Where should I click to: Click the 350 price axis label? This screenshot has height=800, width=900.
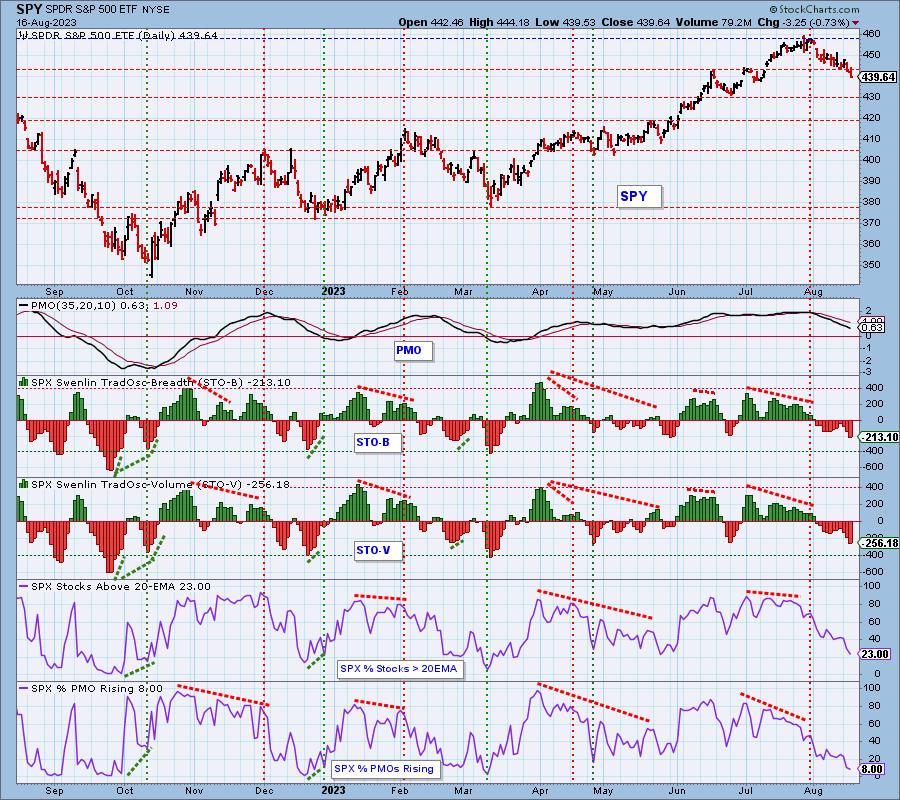872,265
